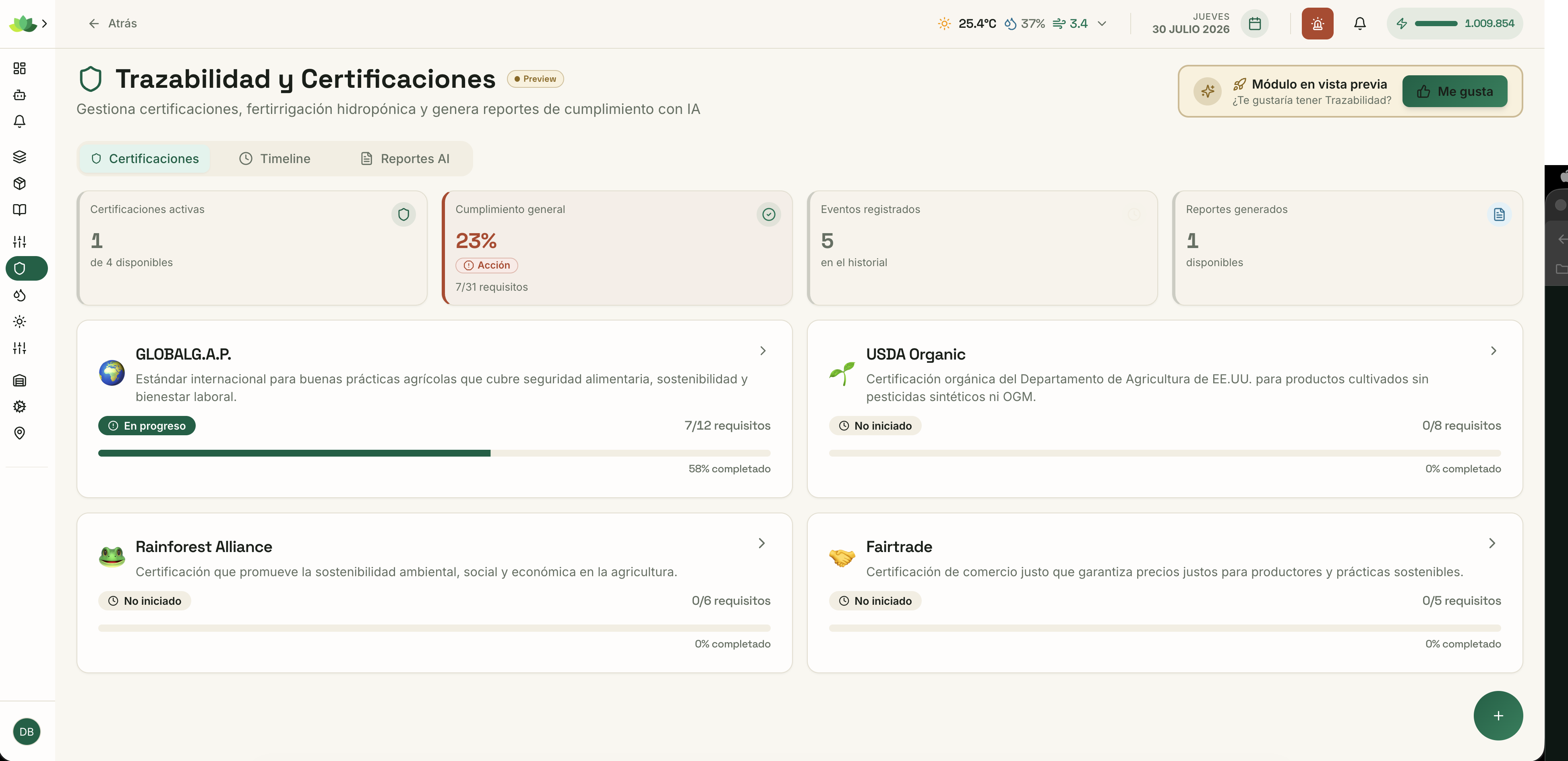Switch to the Timeline tab

[275, 159]
